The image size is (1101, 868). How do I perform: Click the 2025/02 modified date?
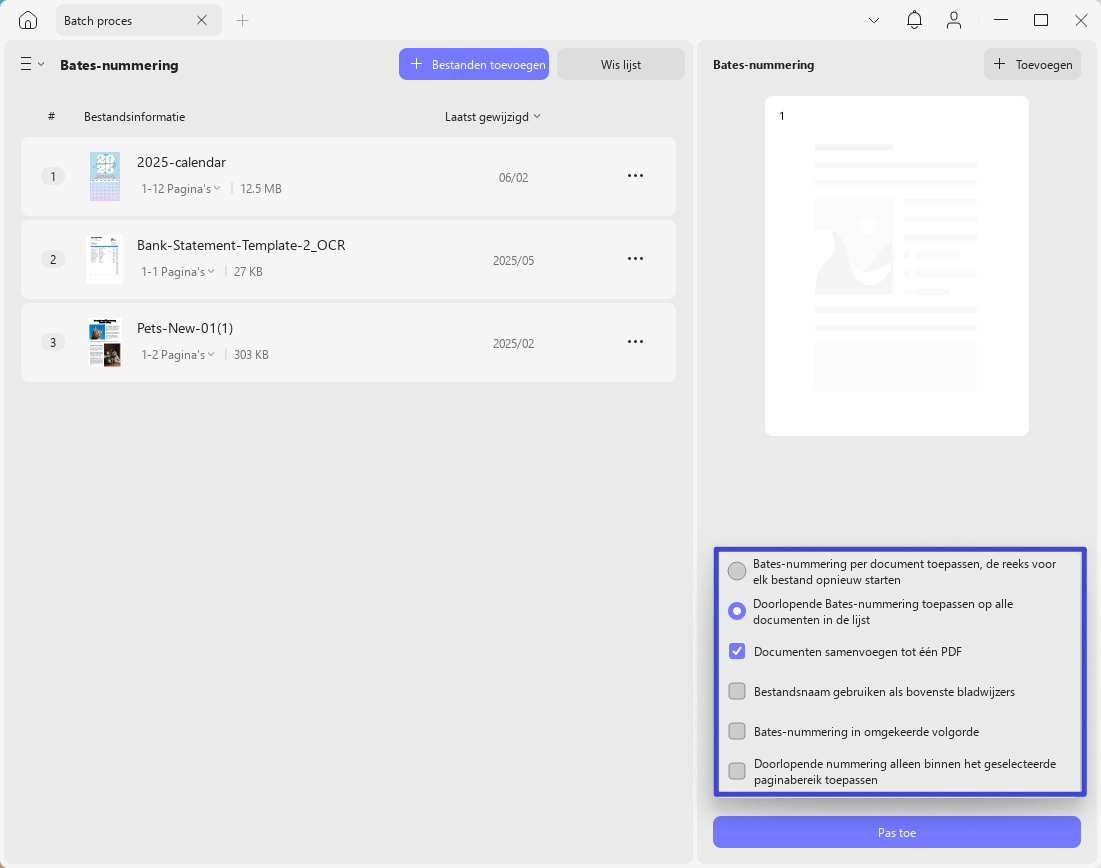pyautogui.click(x=513, y=343)
